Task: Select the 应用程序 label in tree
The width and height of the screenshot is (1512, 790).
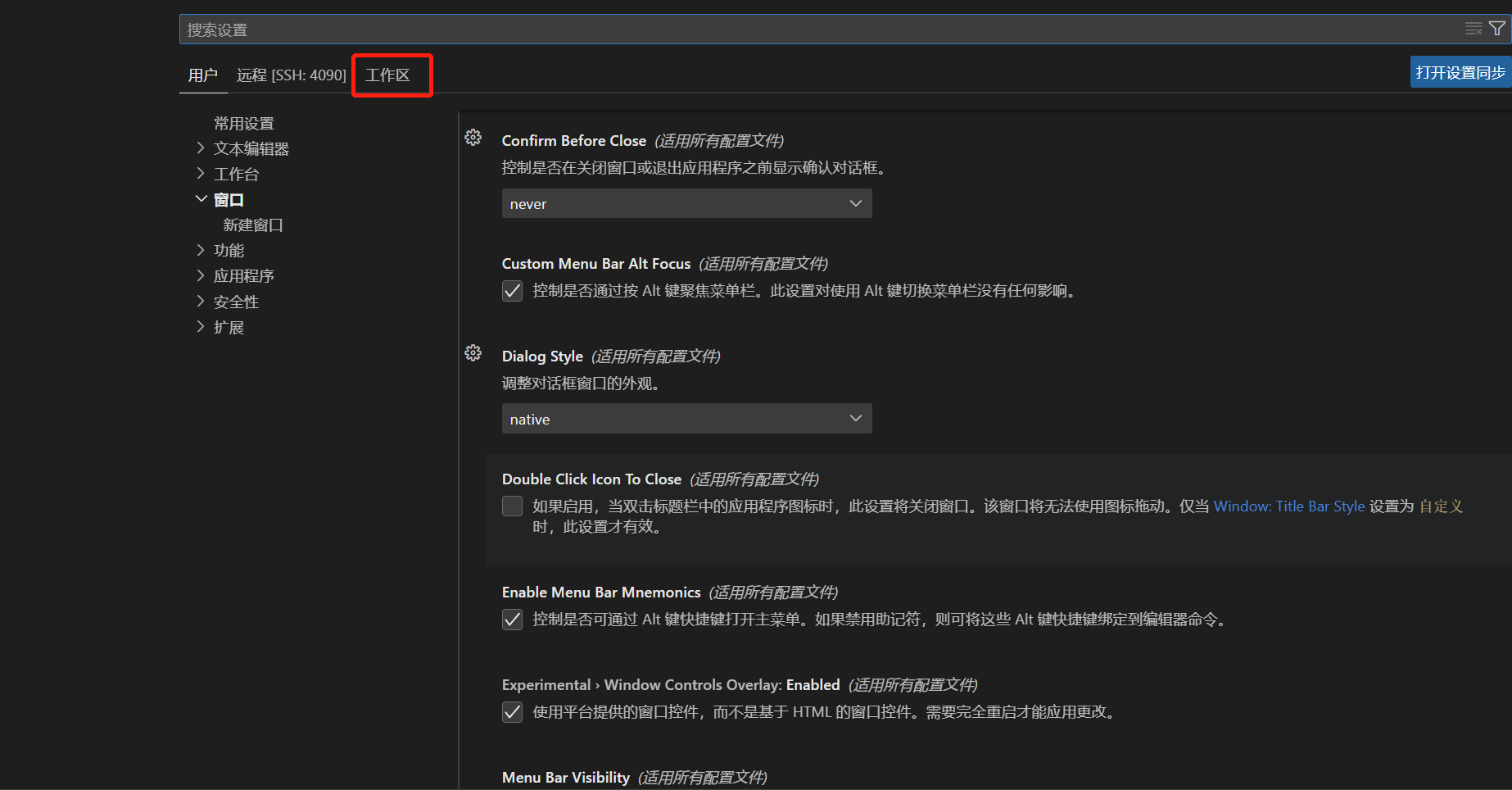Action: click(x=244, y=275)
